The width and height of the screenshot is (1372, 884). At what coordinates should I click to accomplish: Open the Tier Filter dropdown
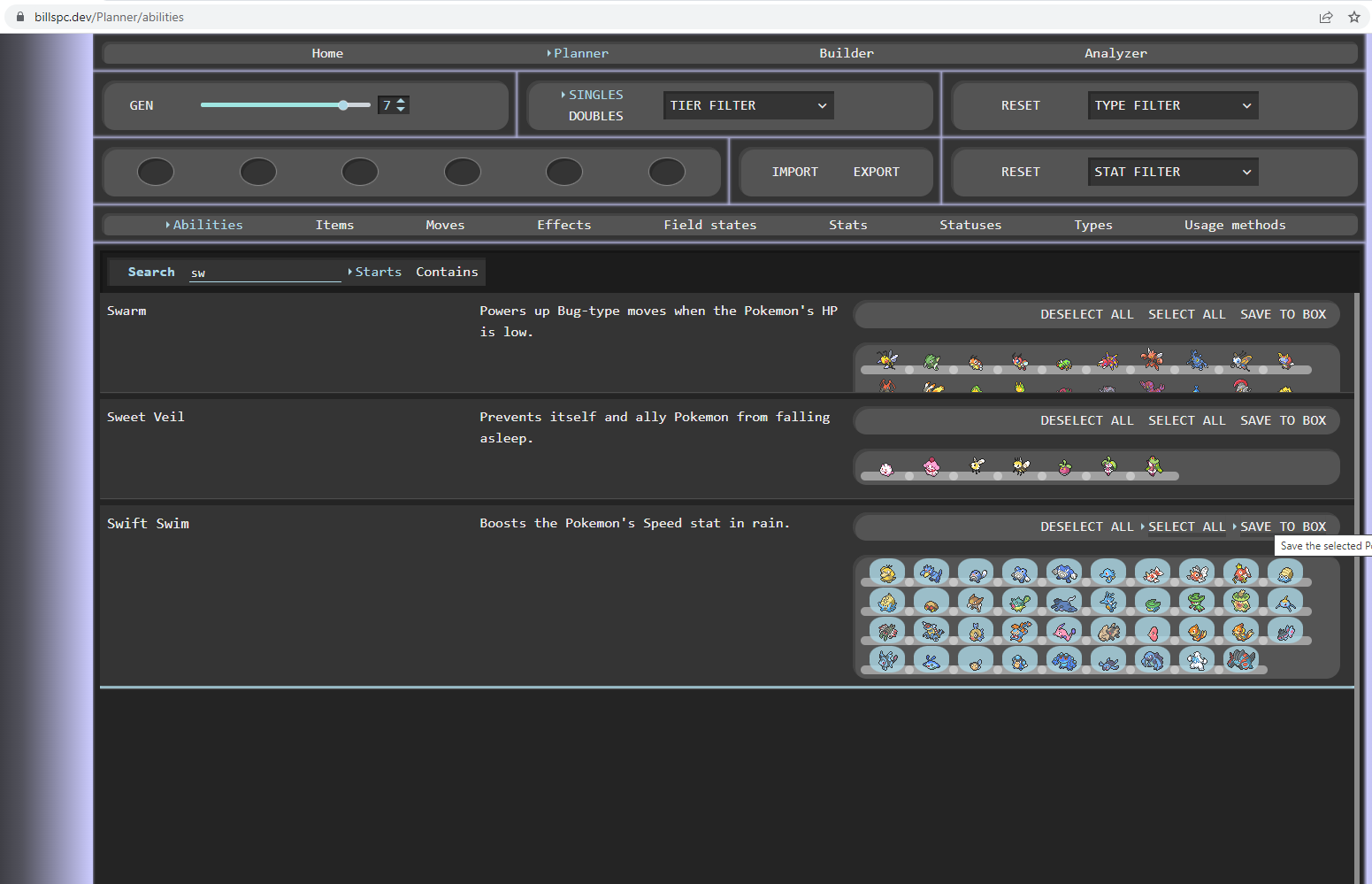pos(748,105)
